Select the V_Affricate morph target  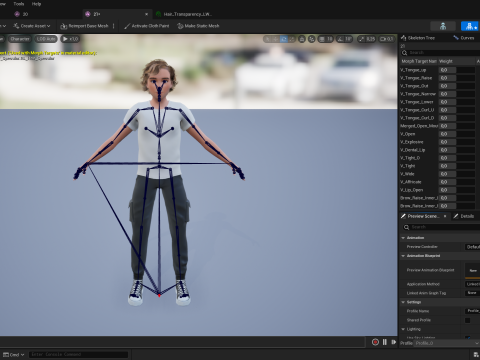point(411,182)
